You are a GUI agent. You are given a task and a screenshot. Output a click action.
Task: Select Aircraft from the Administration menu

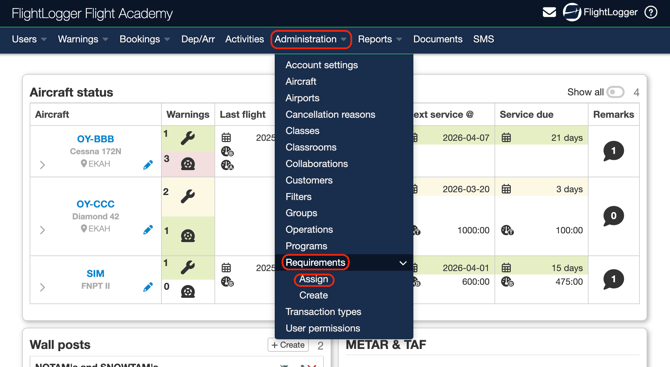pyautogui.click(x=301, y=81)
